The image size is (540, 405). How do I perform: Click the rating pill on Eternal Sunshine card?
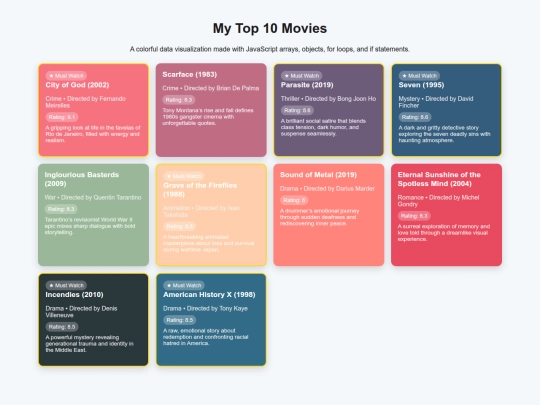(x=414, y=216)
